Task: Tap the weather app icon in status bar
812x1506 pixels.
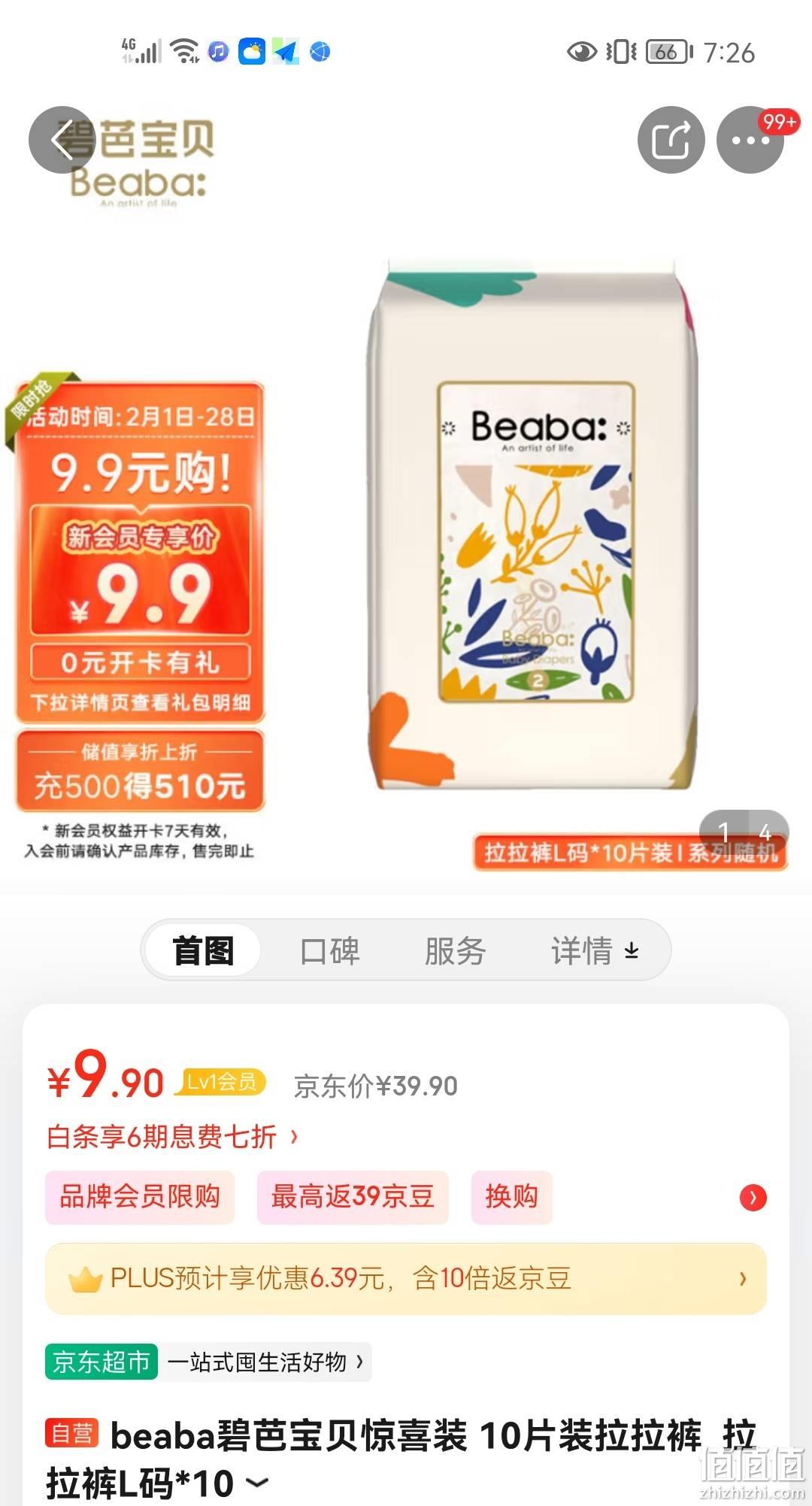Action: [252, 52]
